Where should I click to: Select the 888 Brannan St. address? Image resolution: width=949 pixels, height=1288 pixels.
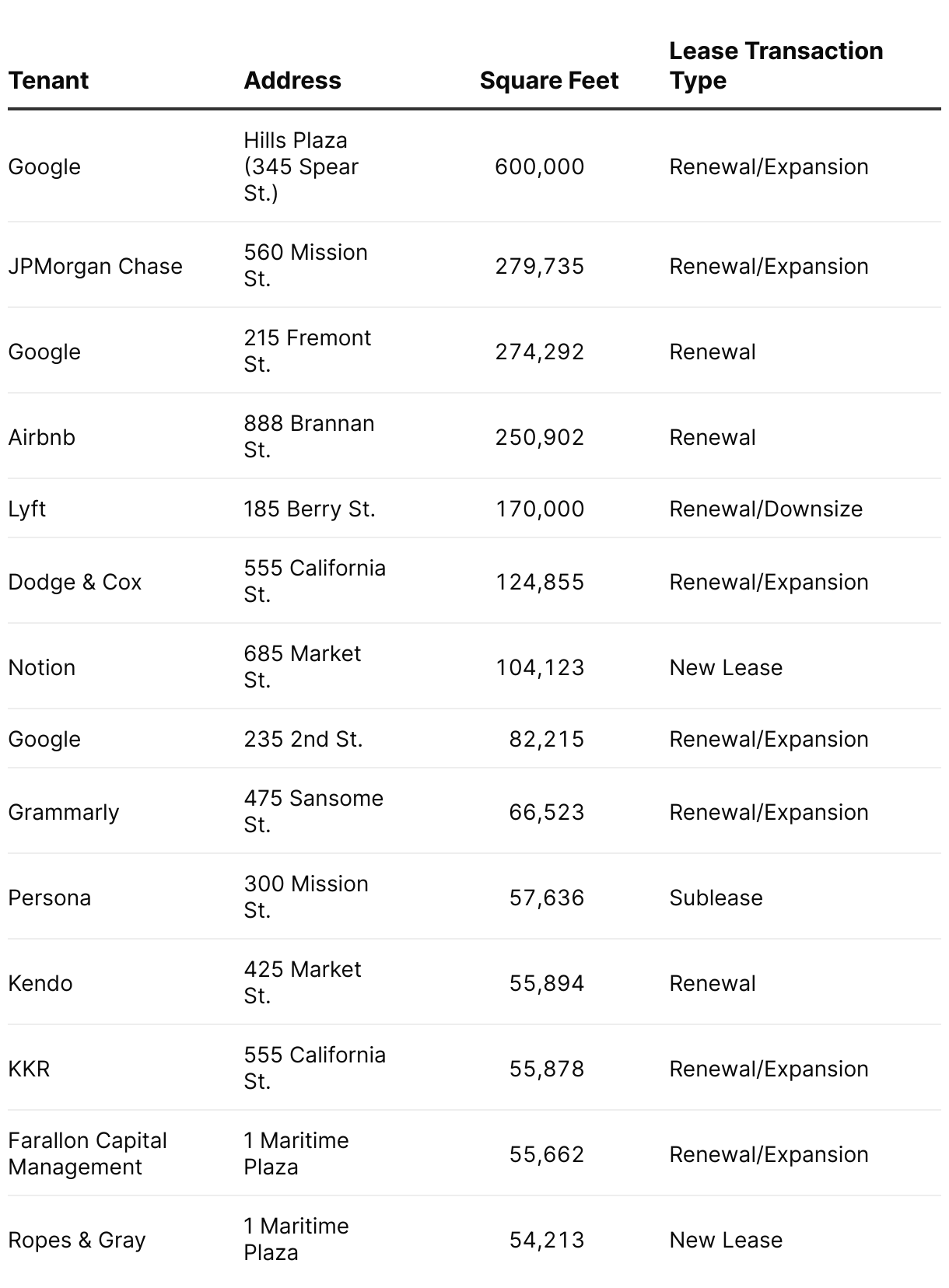point(309,436)
